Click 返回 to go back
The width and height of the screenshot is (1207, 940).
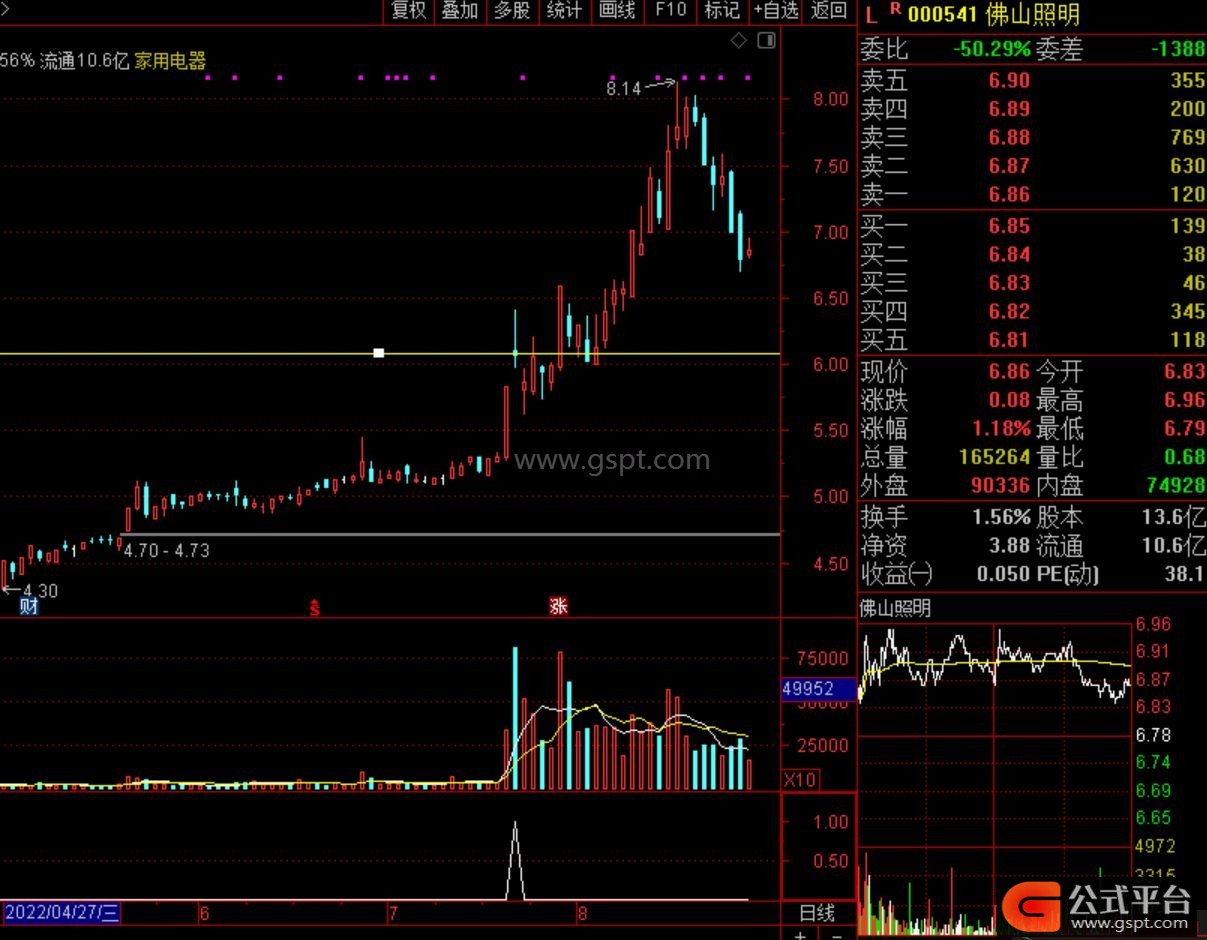pyautogui.click(x=830, y=11)
